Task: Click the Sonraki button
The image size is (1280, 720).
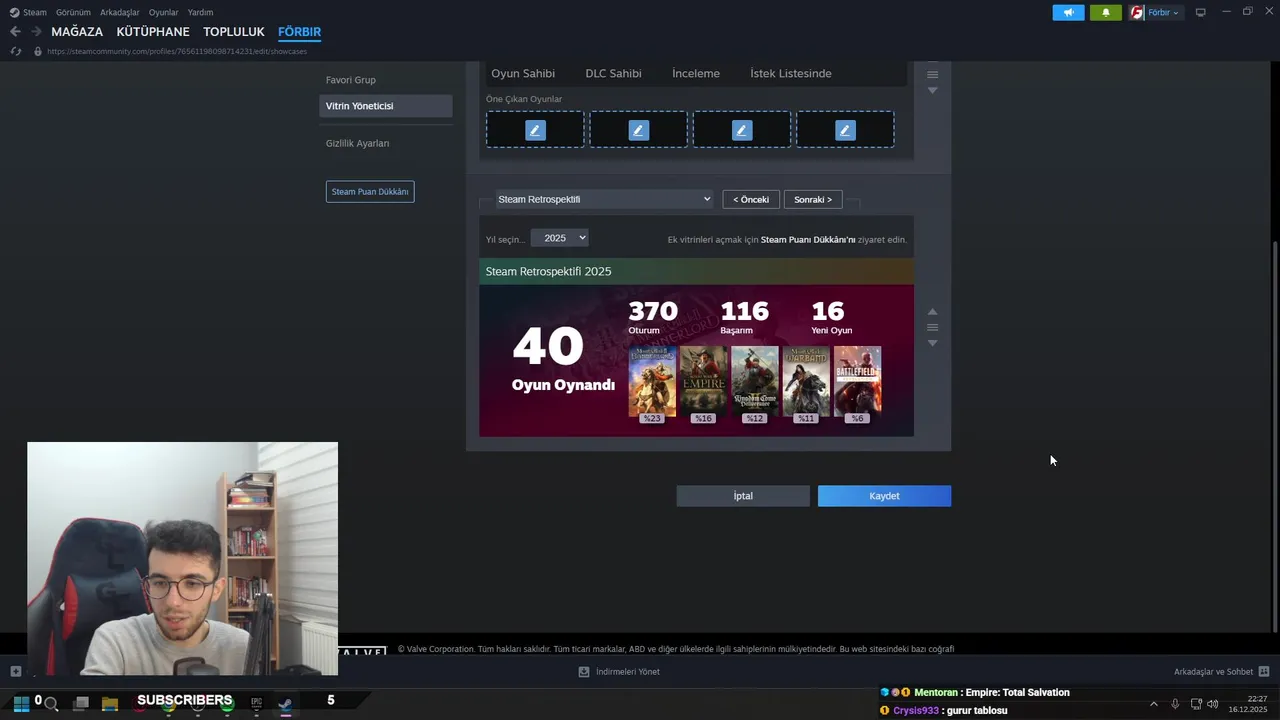Action: pyautogui.click(x=813, y=199)
